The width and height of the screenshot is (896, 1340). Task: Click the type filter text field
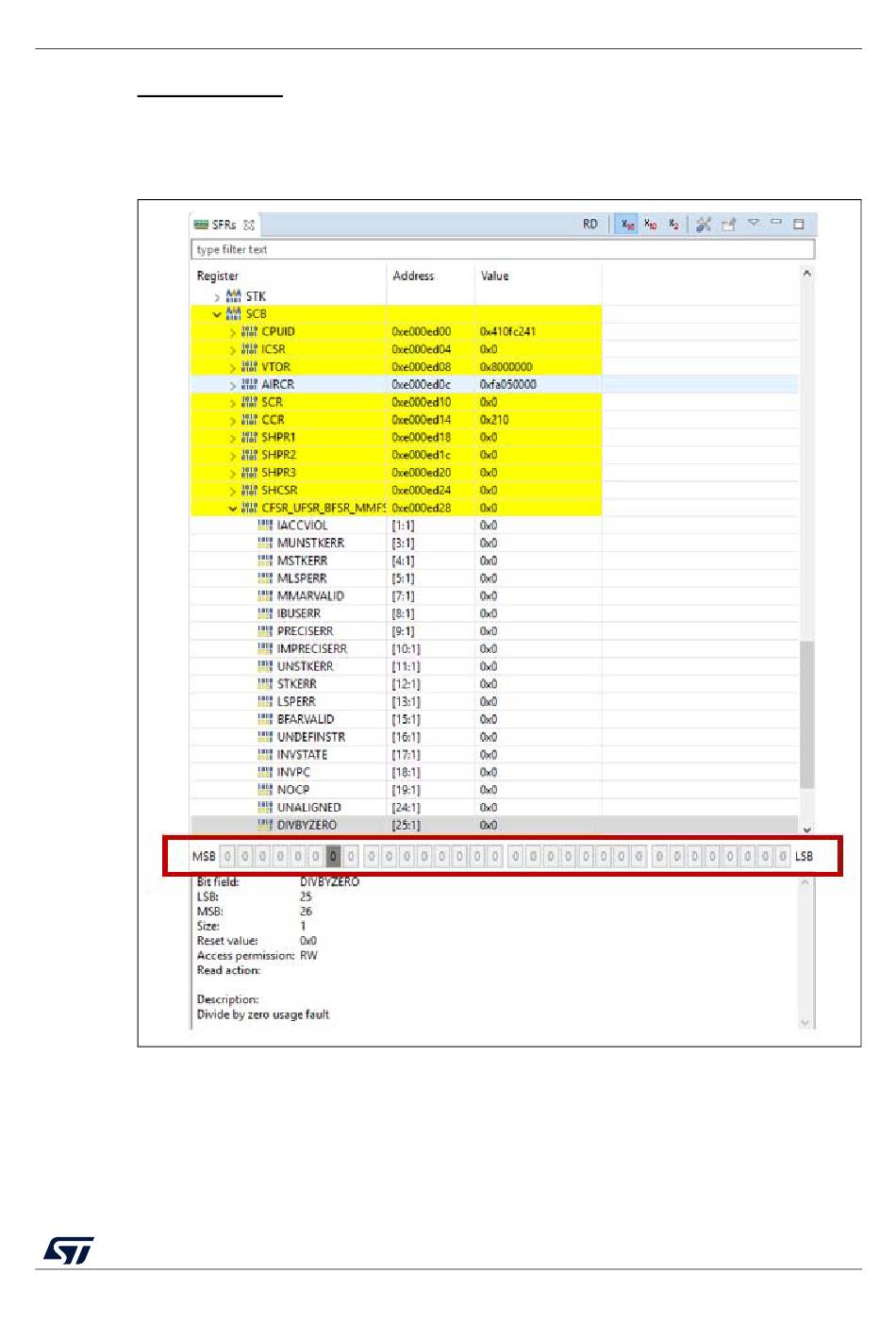click(x=503, y=249)
